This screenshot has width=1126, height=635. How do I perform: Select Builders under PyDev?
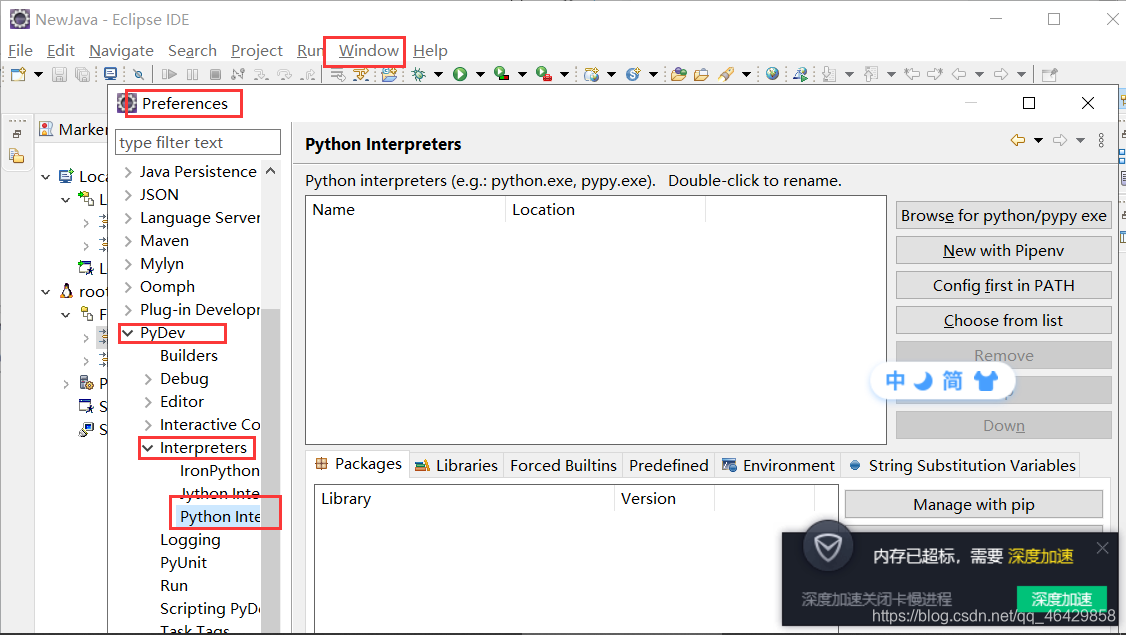(189, 356)
